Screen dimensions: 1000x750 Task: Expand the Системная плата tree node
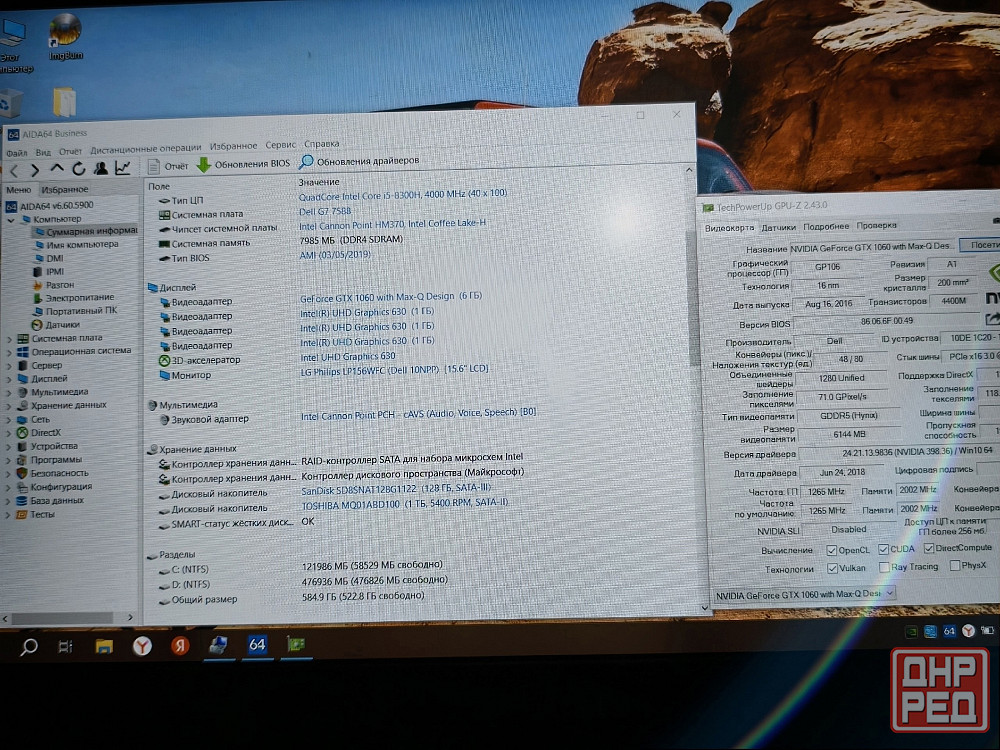coord(10,338)
